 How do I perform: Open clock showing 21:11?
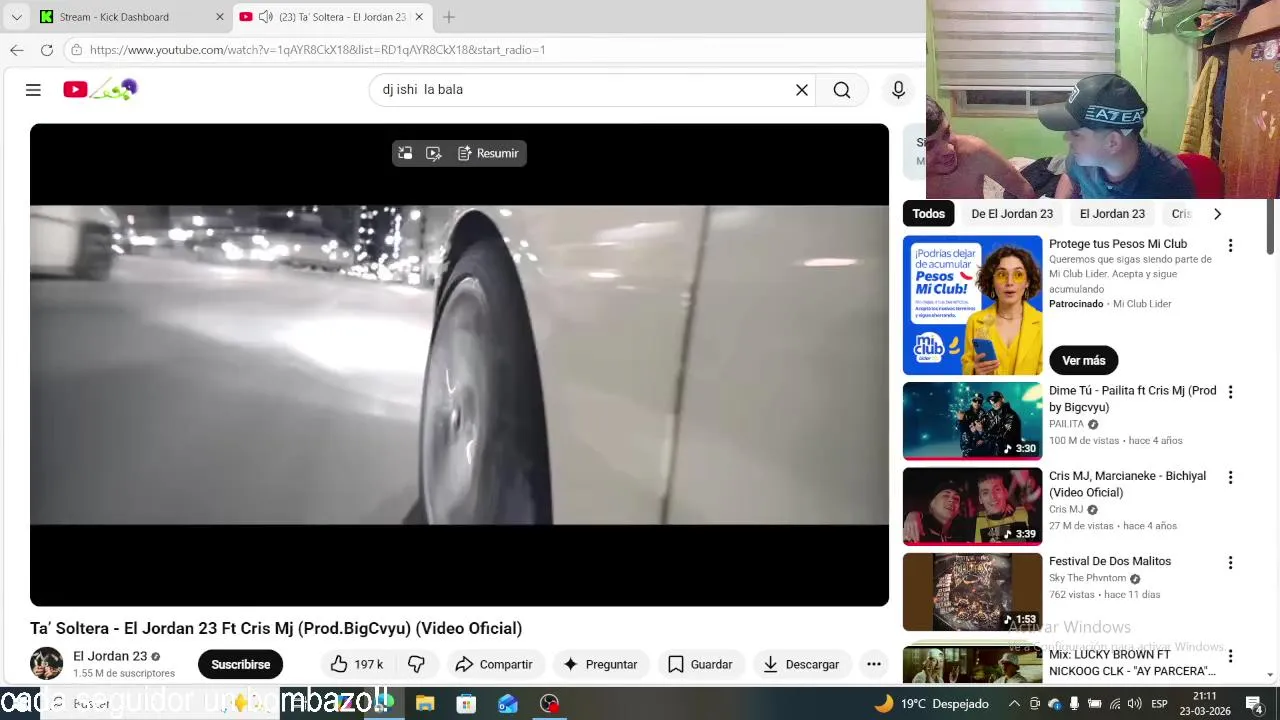coord(1204,704)
